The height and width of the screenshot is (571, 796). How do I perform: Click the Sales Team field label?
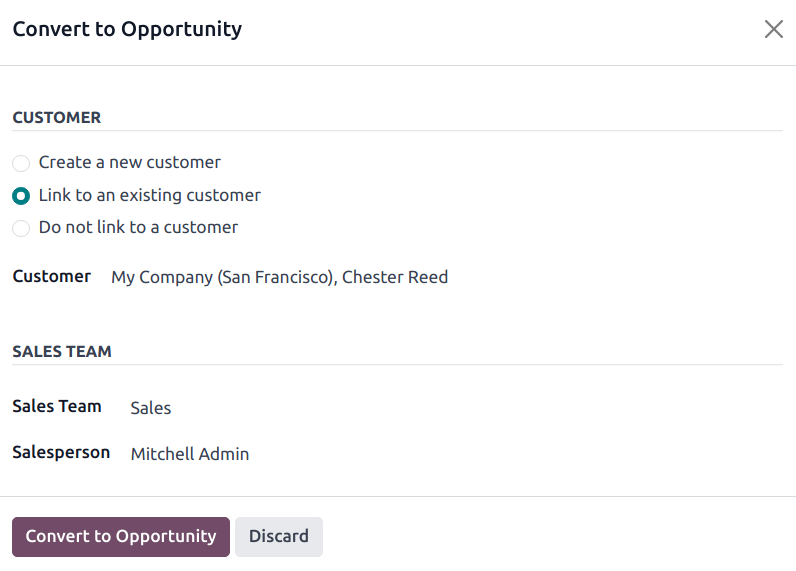pos(57,406)
